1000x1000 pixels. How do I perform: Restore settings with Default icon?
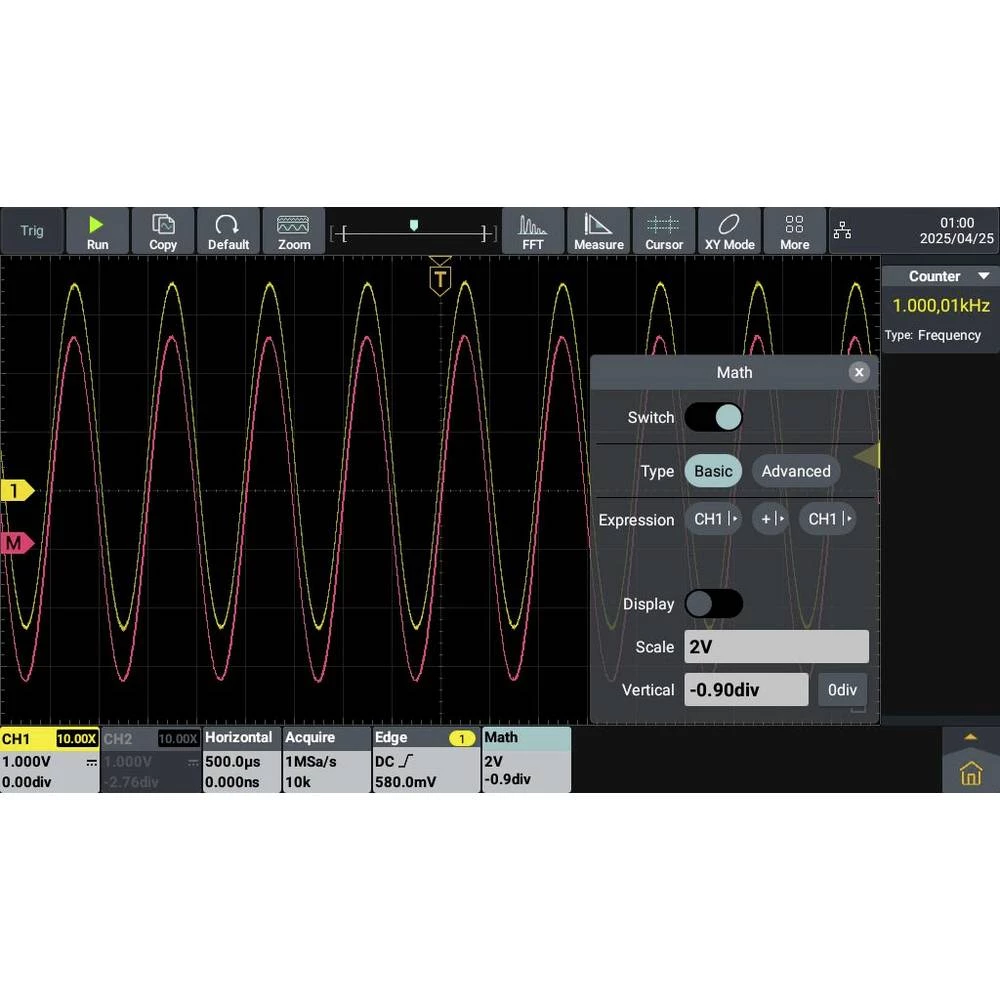[x=228, y=231]
